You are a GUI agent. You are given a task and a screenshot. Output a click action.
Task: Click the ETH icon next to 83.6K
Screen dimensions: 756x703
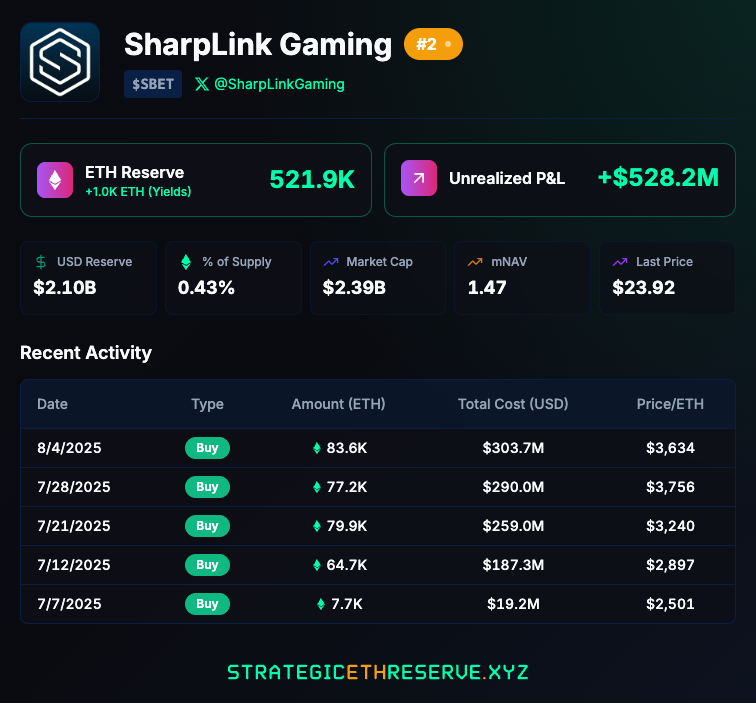click(x=317, y=448)
